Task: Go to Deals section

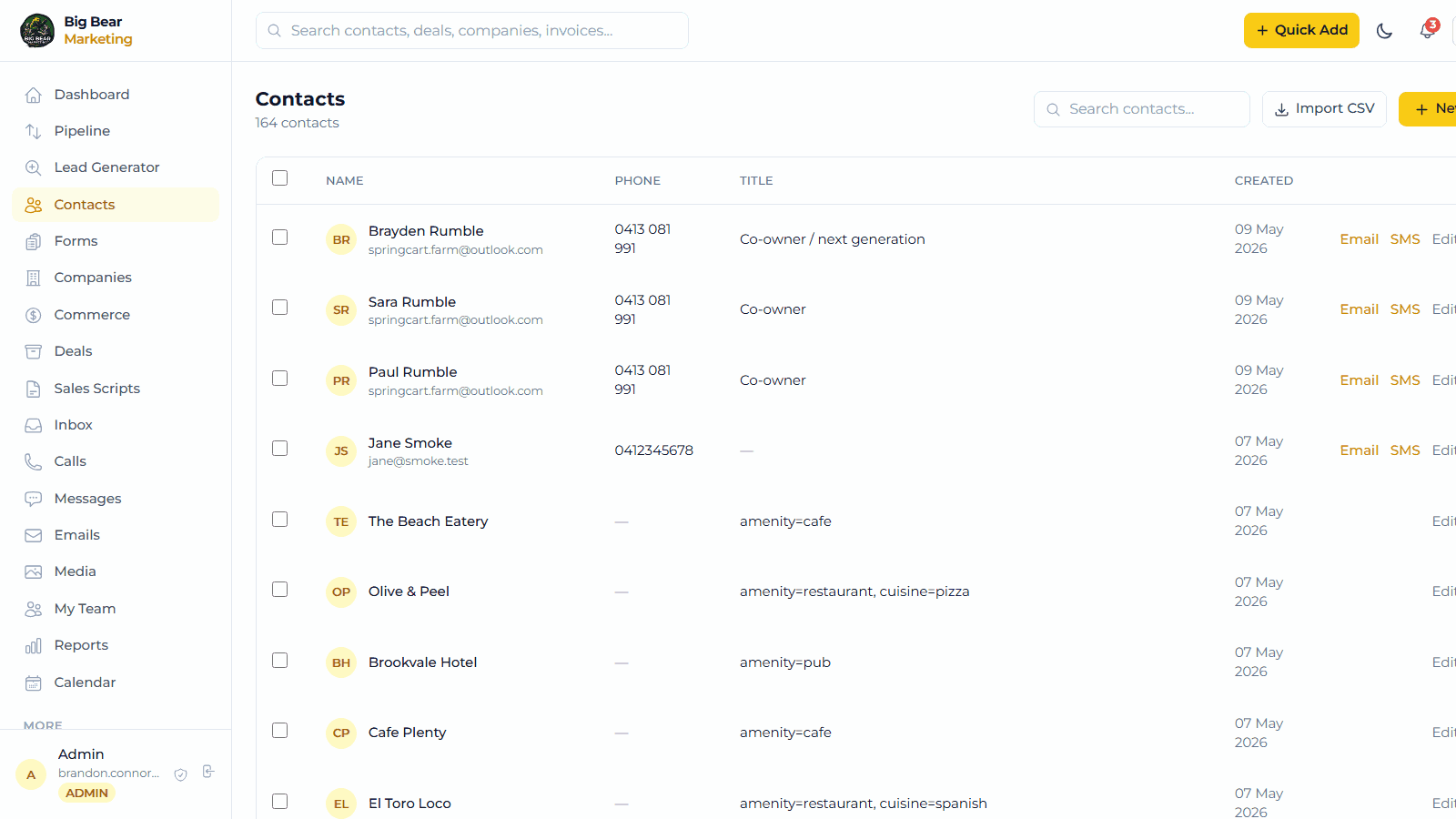Action: (116, 351)
